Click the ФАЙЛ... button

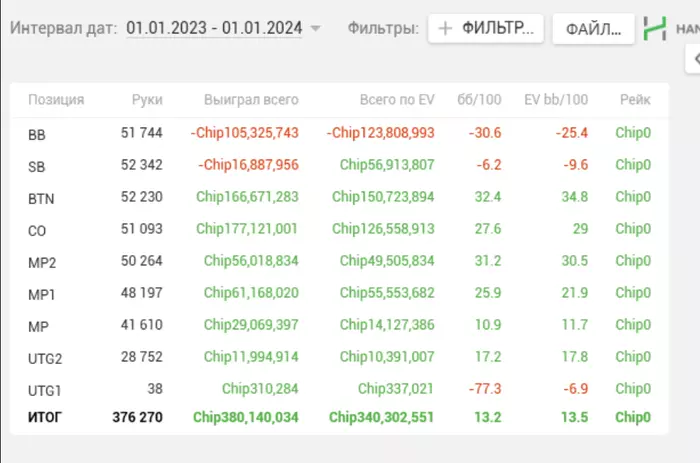point(593,29)
